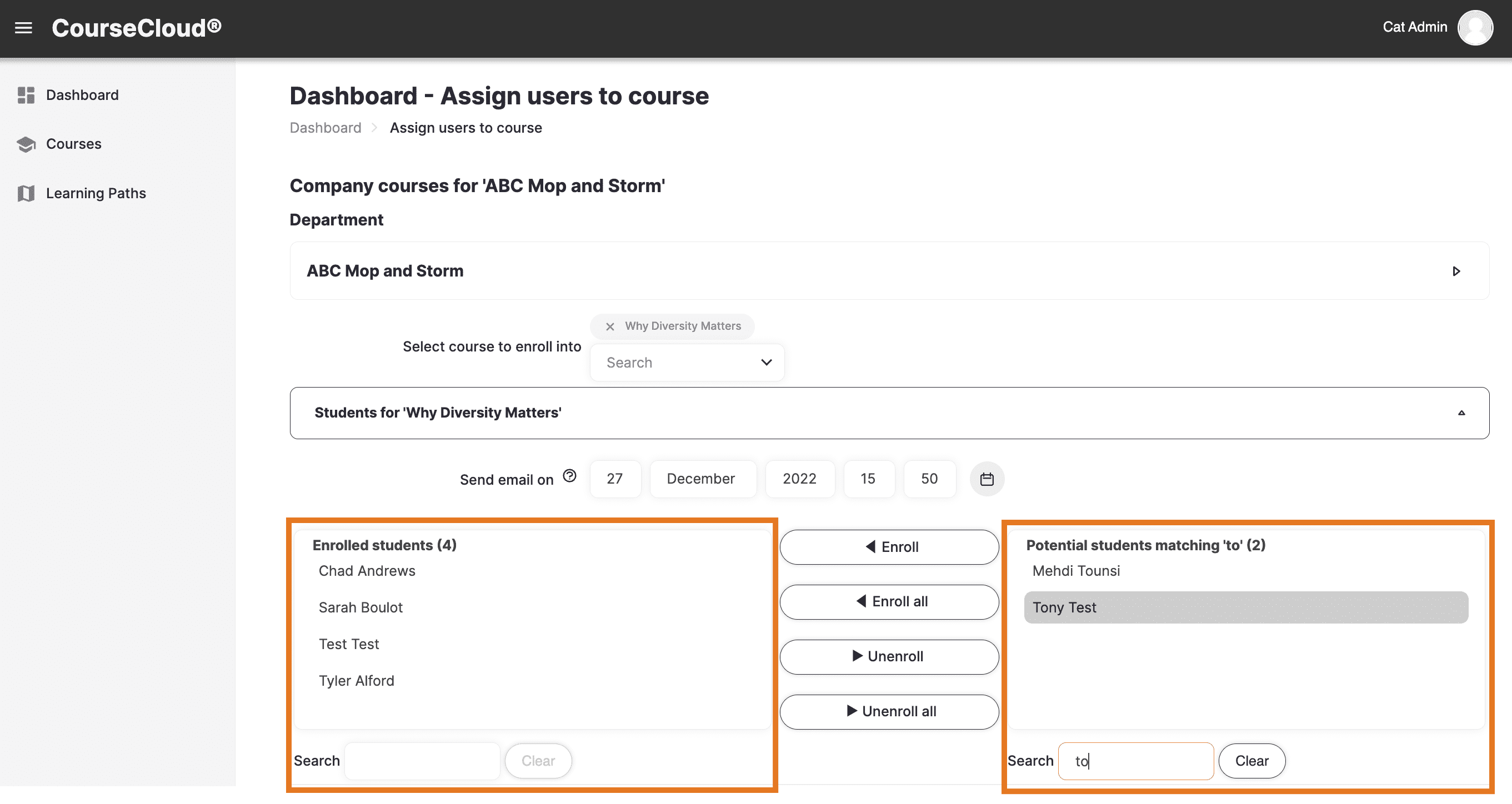Open Learning Paths in the sidebar
This screenshot has width=1512, height=804.
tap(96, 193)
